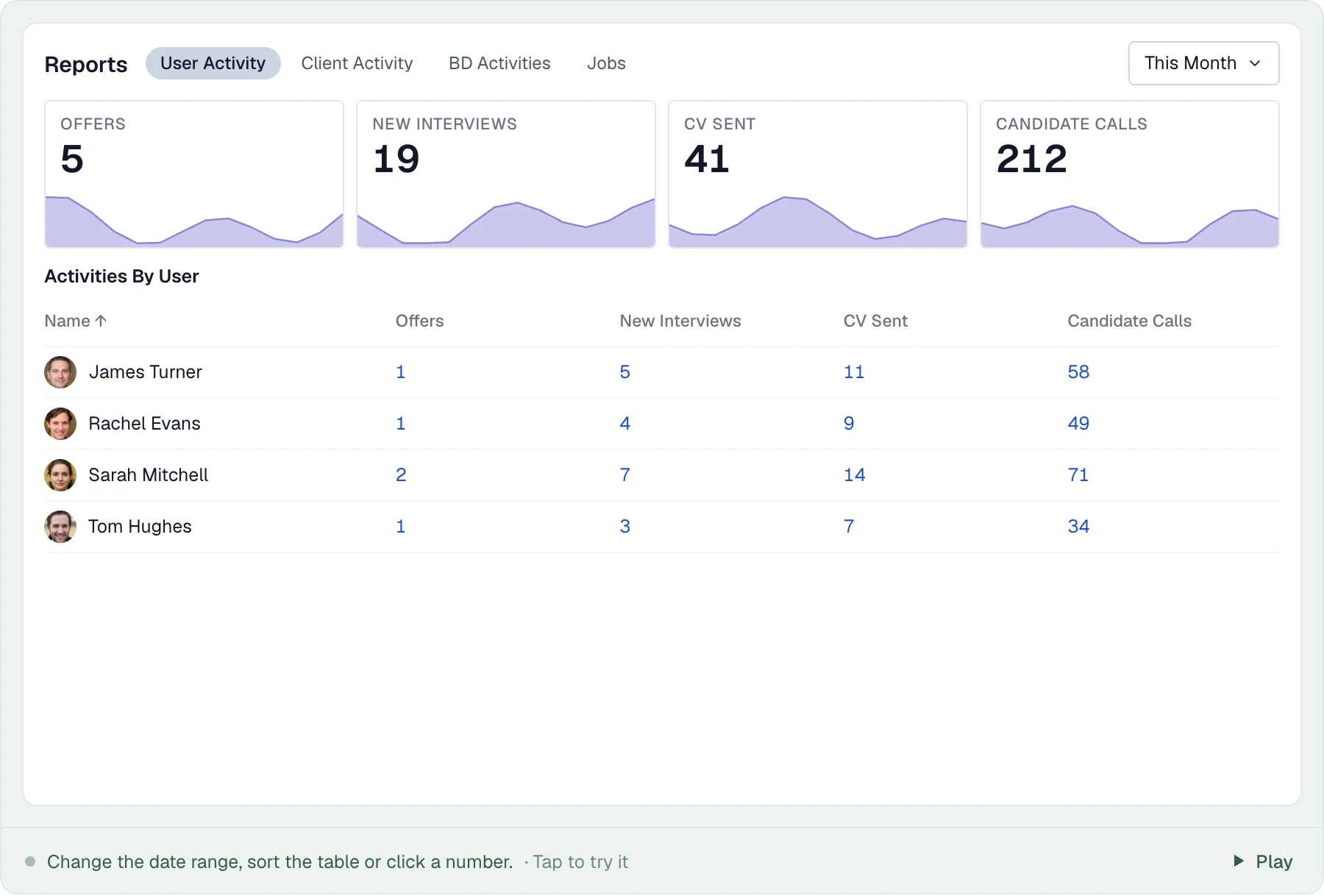1324x896 pixels.
Task: Click the name 'Sarah Mitchell'
Action: click(x=148, y=475)
